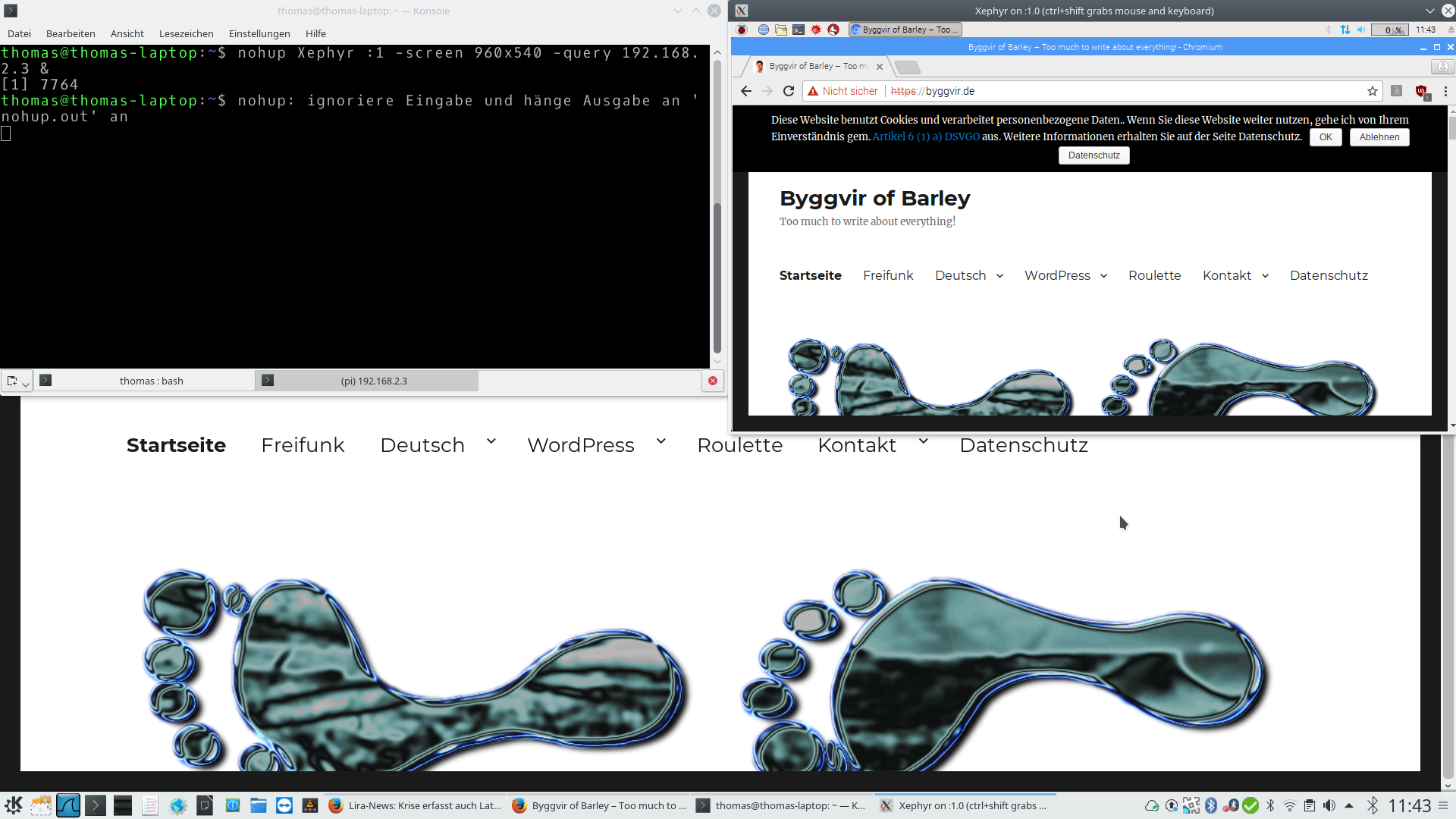Toggle the Raspberry Pi panel volume icon
This screenshot has height=819, width=1456.
[1361, 30]
